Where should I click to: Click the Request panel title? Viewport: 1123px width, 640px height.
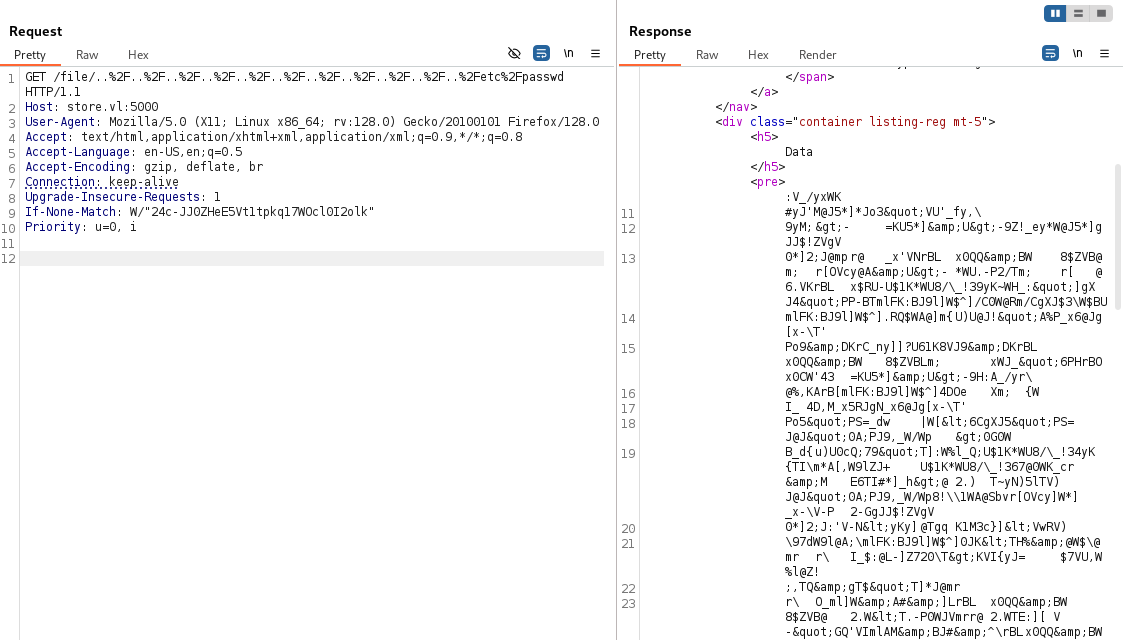tap(36, 31)
